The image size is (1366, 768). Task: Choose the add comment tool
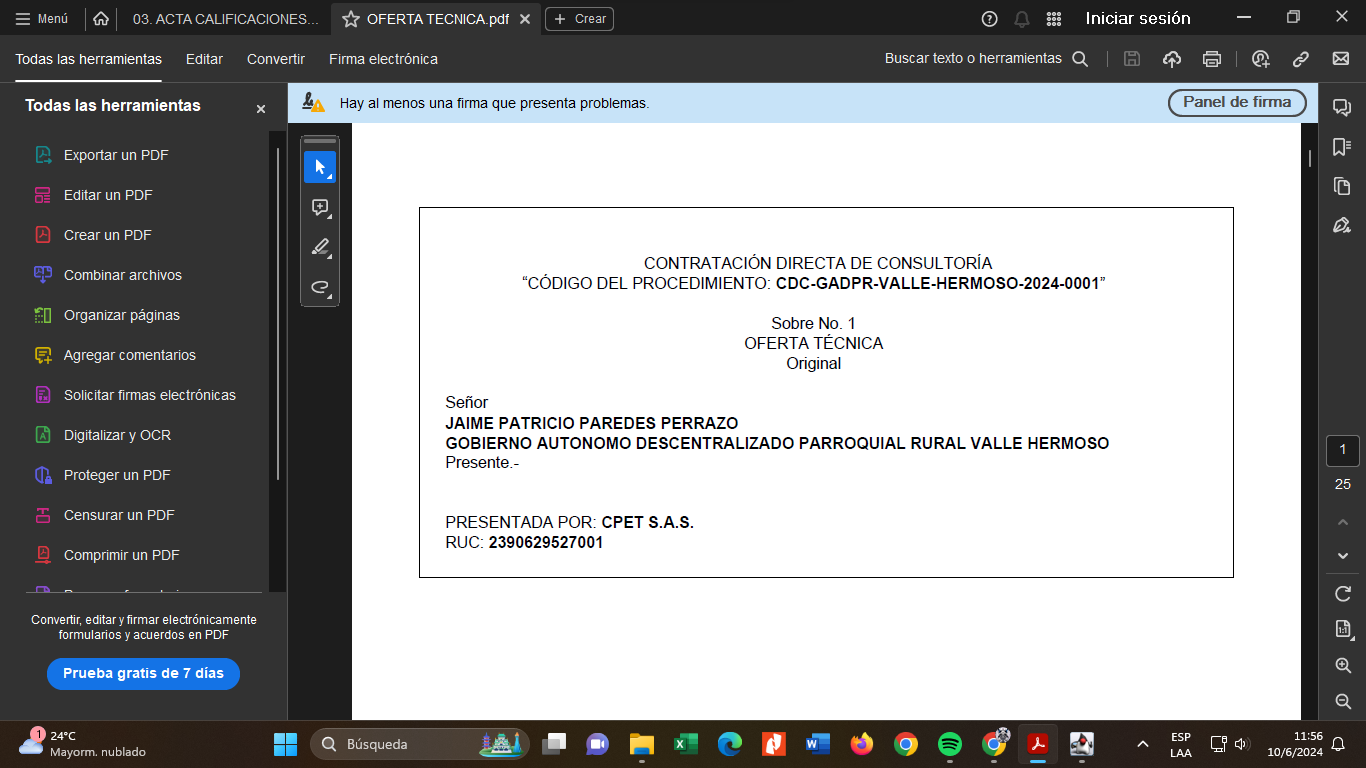320,208
